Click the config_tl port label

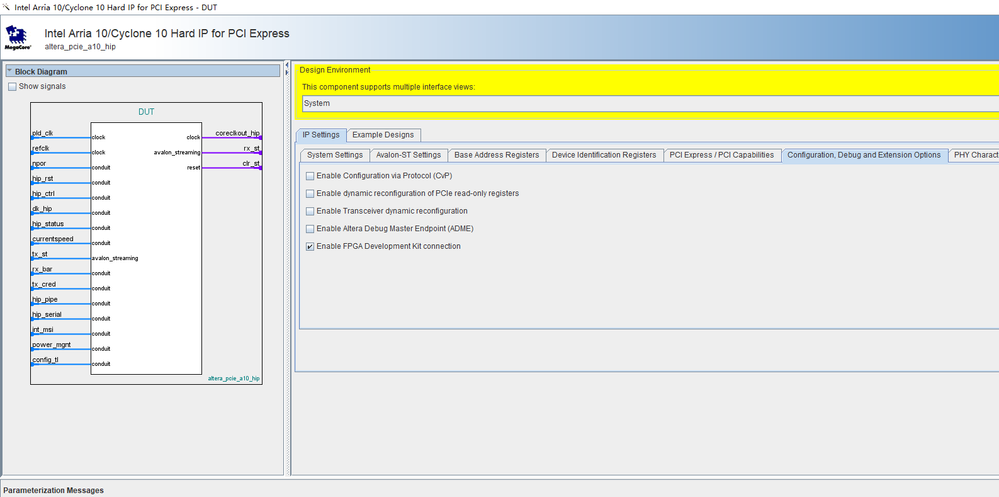(x=45, y=360)
